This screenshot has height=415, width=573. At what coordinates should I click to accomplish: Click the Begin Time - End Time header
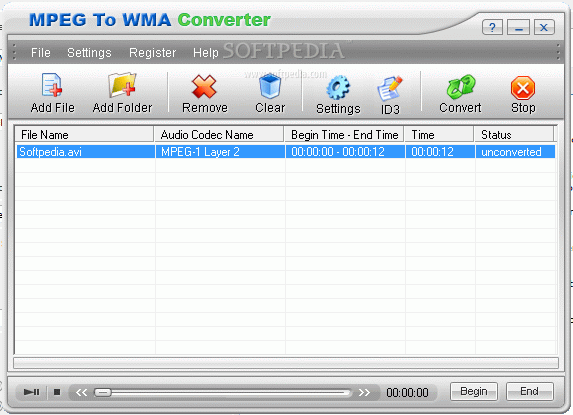pos(344,134)
